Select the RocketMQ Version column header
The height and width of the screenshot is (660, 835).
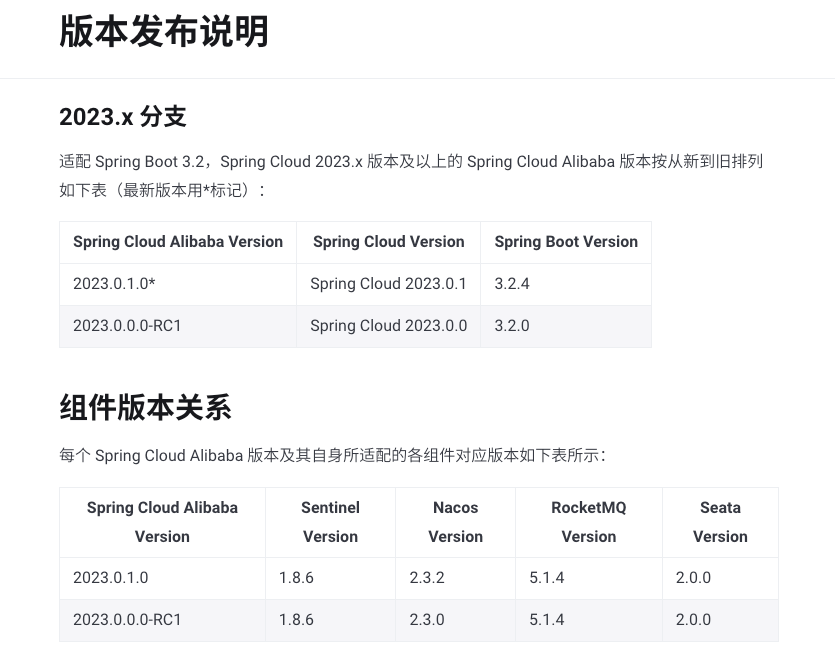coord(589,522)
